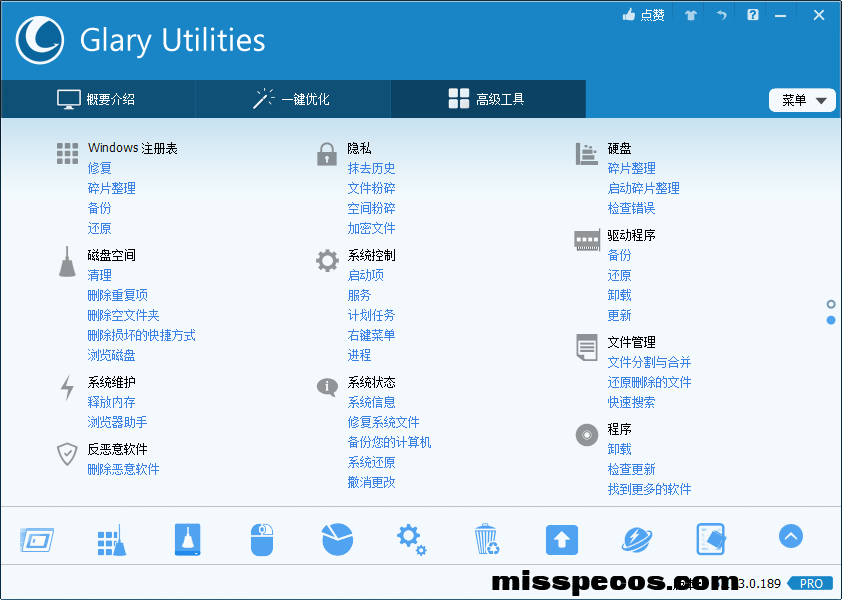
Task: Click the Windows 注册表 grid icon
Action: click(x=67, y=153)
